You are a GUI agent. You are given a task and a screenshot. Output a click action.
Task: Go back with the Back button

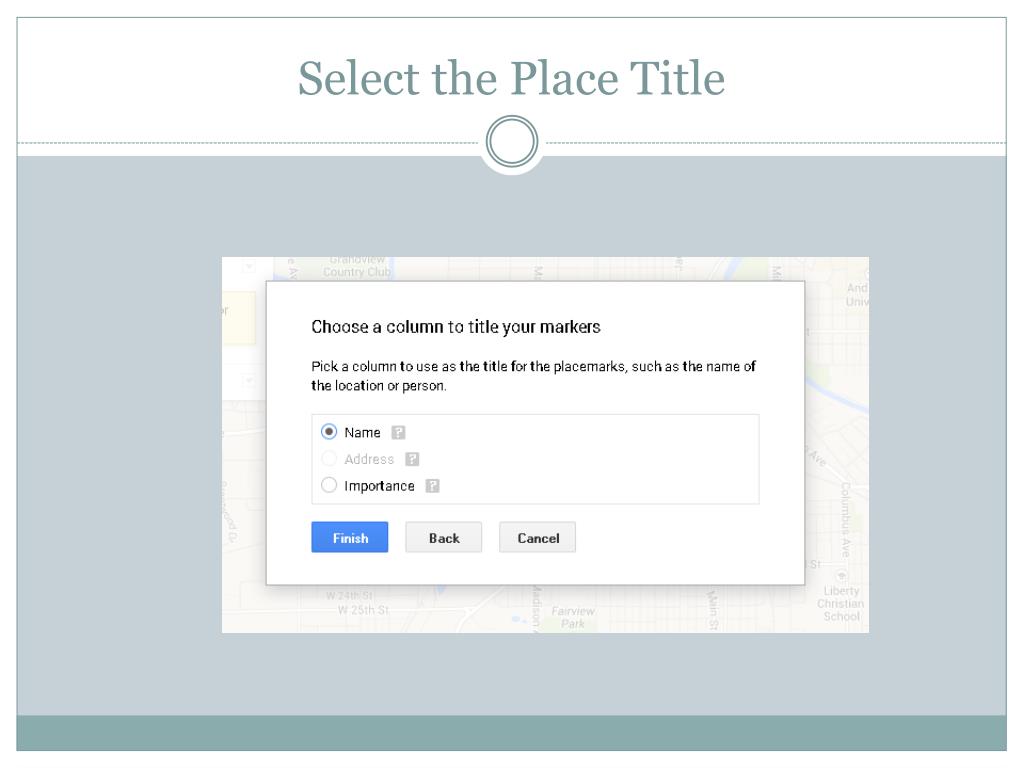pos(443,538)
